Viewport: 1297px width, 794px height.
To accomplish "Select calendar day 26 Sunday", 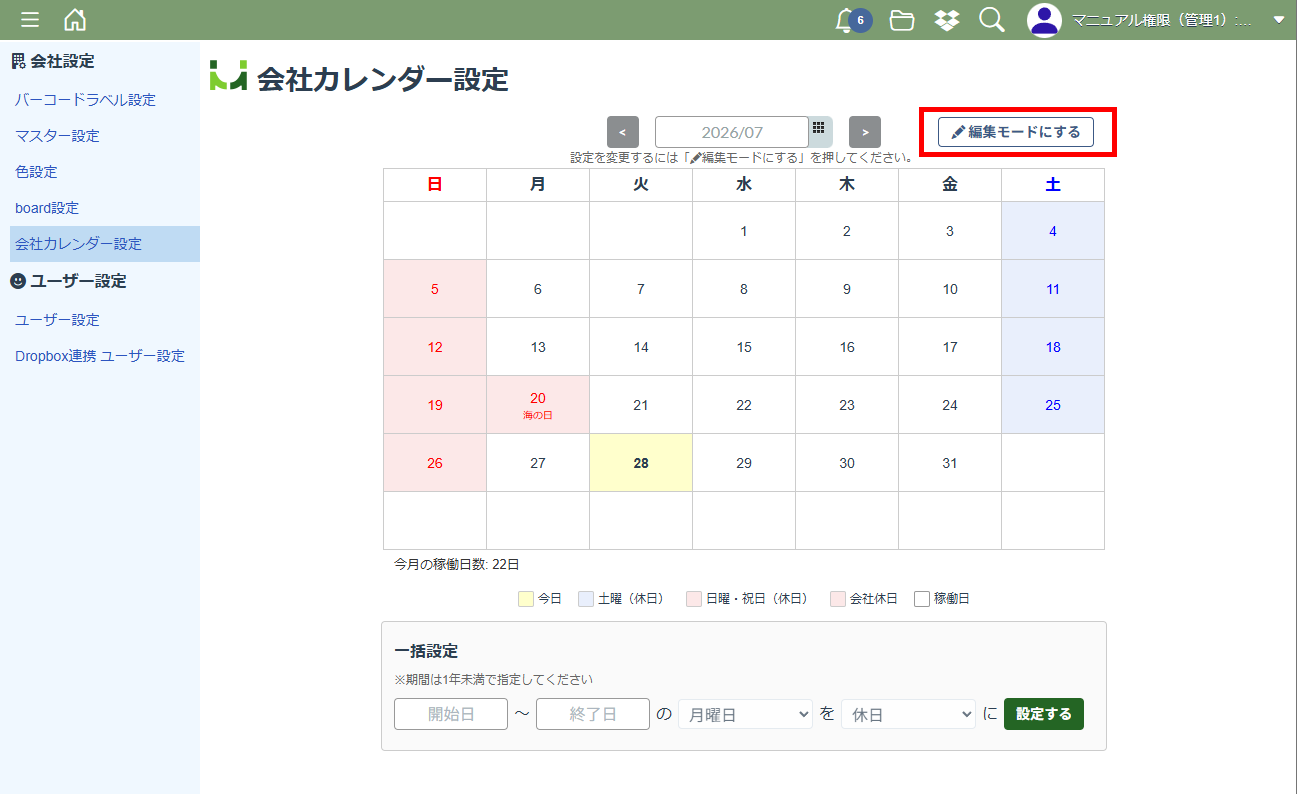I will [x=435, y=463].
